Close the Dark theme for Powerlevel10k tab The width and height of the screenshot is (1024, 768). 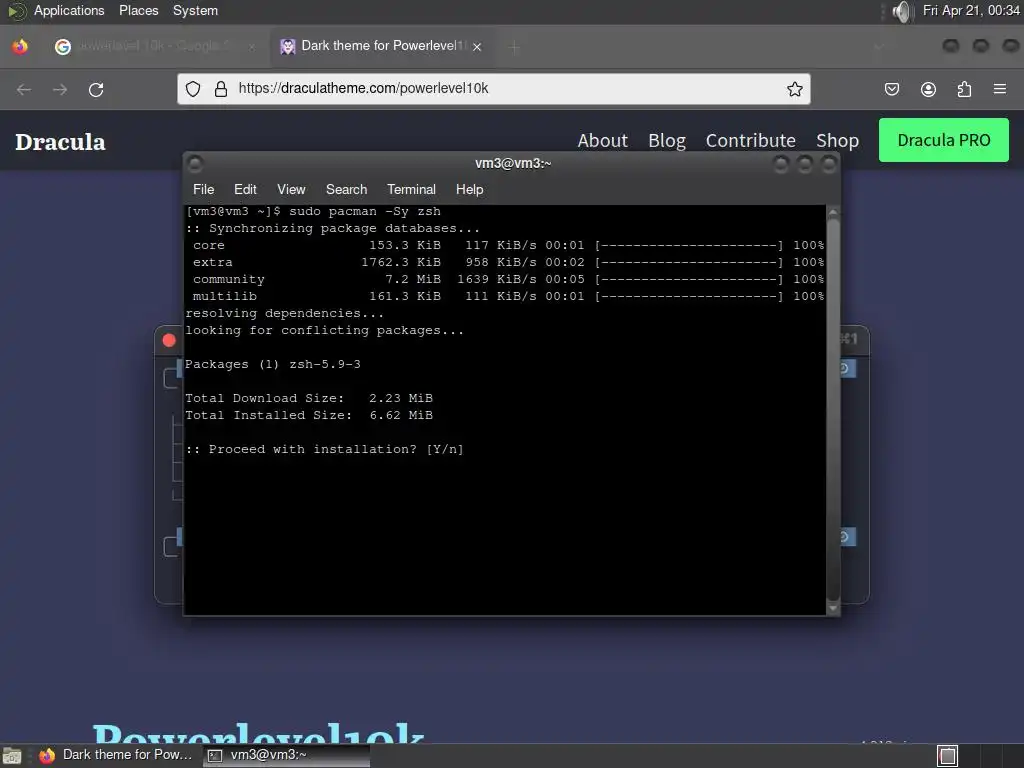(x=477, y=47)
